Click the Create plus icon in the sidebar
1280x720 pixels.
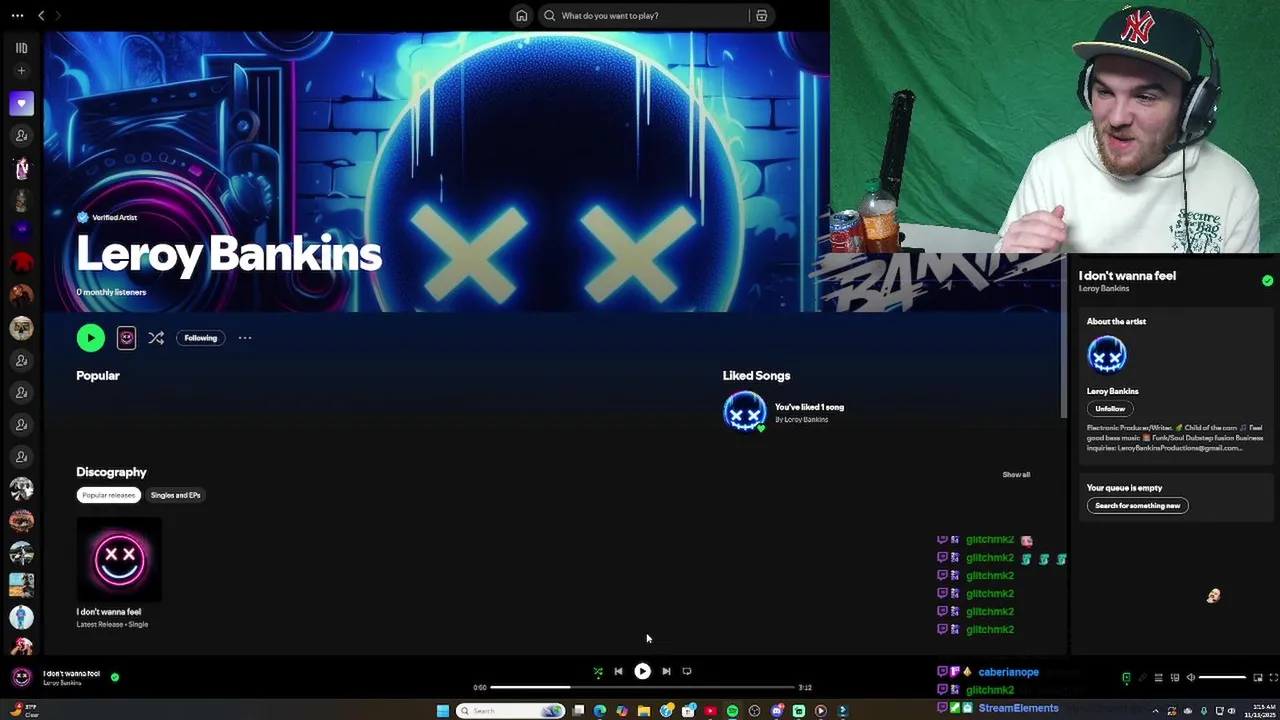[21, 71]
